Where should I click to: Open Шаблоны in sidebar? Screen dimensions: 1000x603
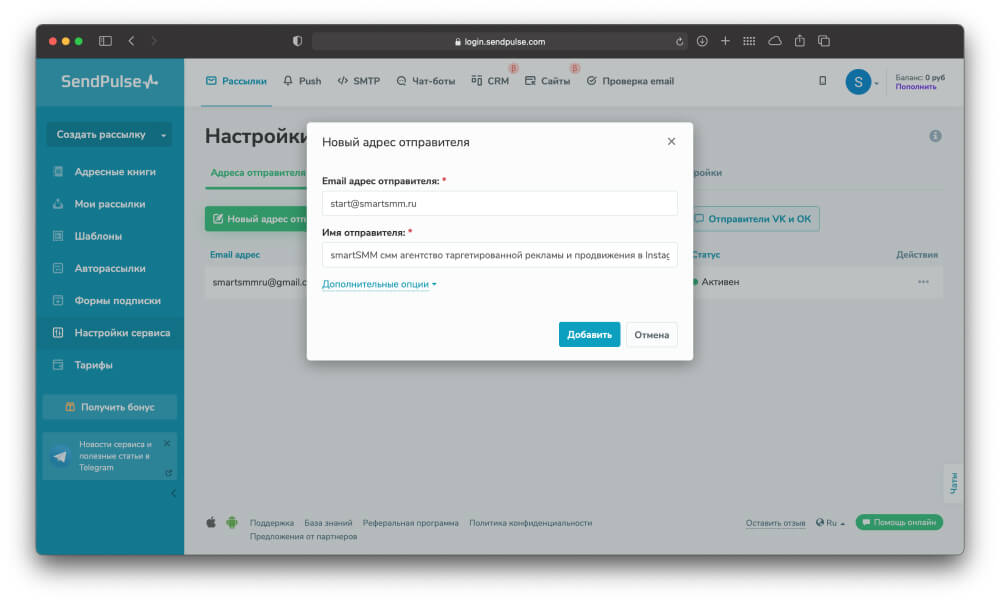[98, 236]
